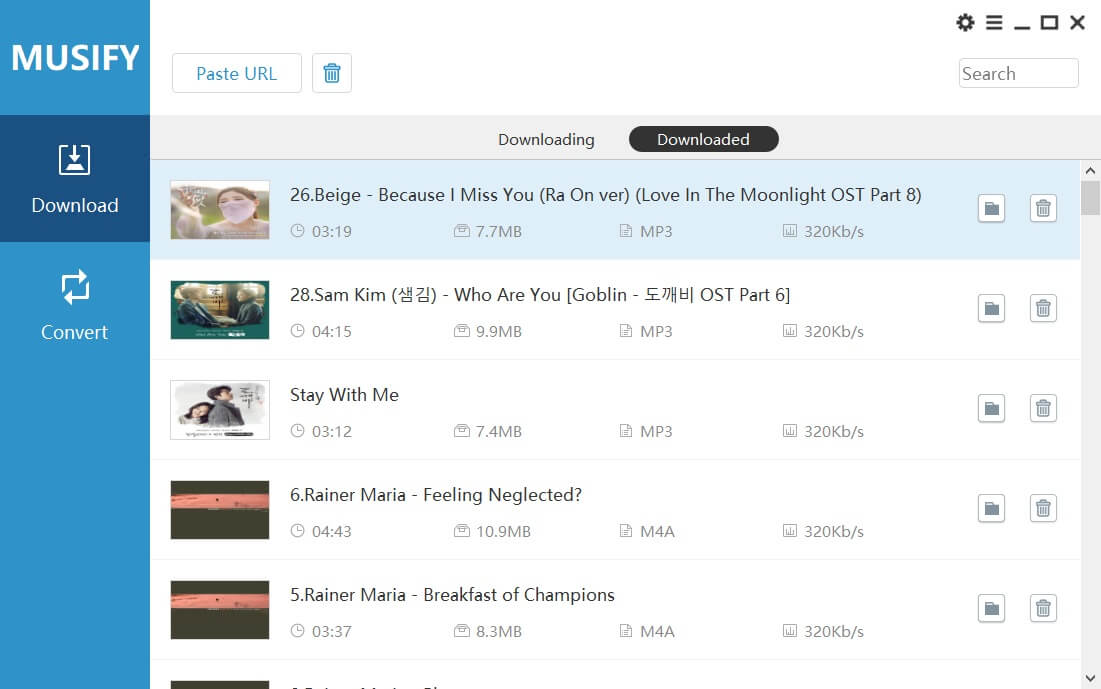Click the scrollbar up arrow

pyautogui.click(x=1090, y=170)
